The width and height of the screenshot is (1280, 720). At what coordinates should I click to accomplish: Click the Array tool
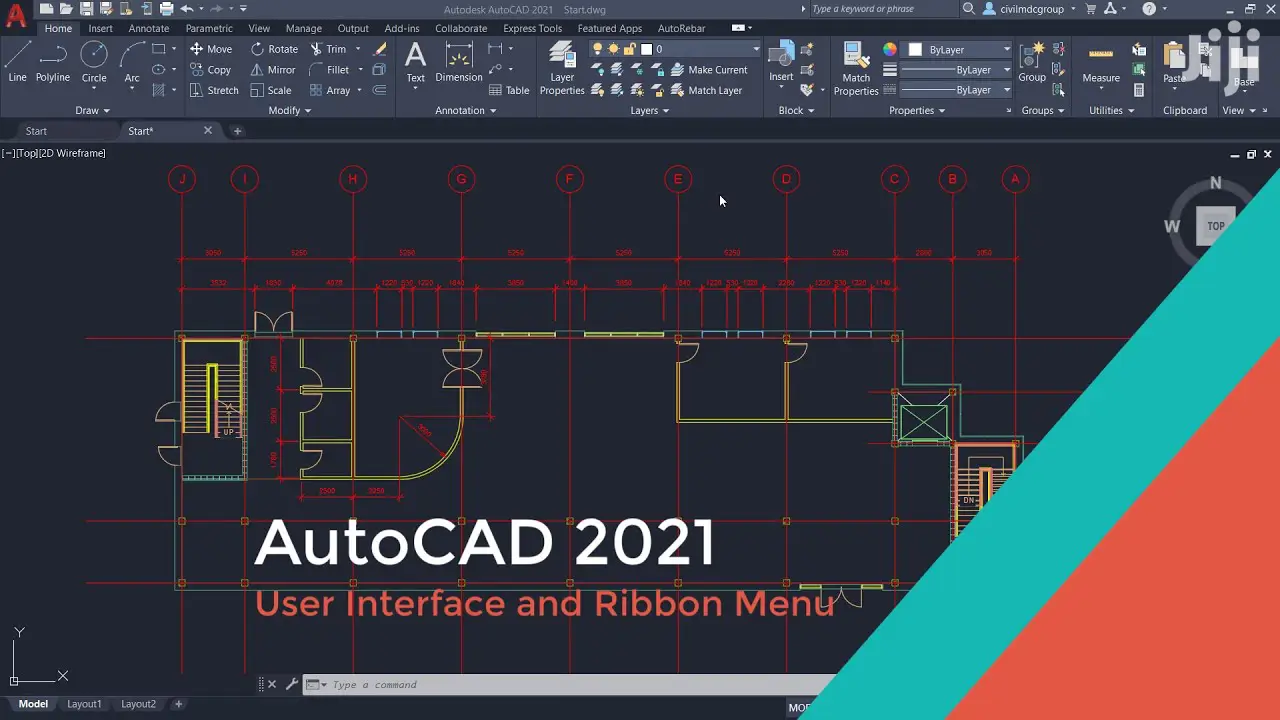tap(330, 90)
